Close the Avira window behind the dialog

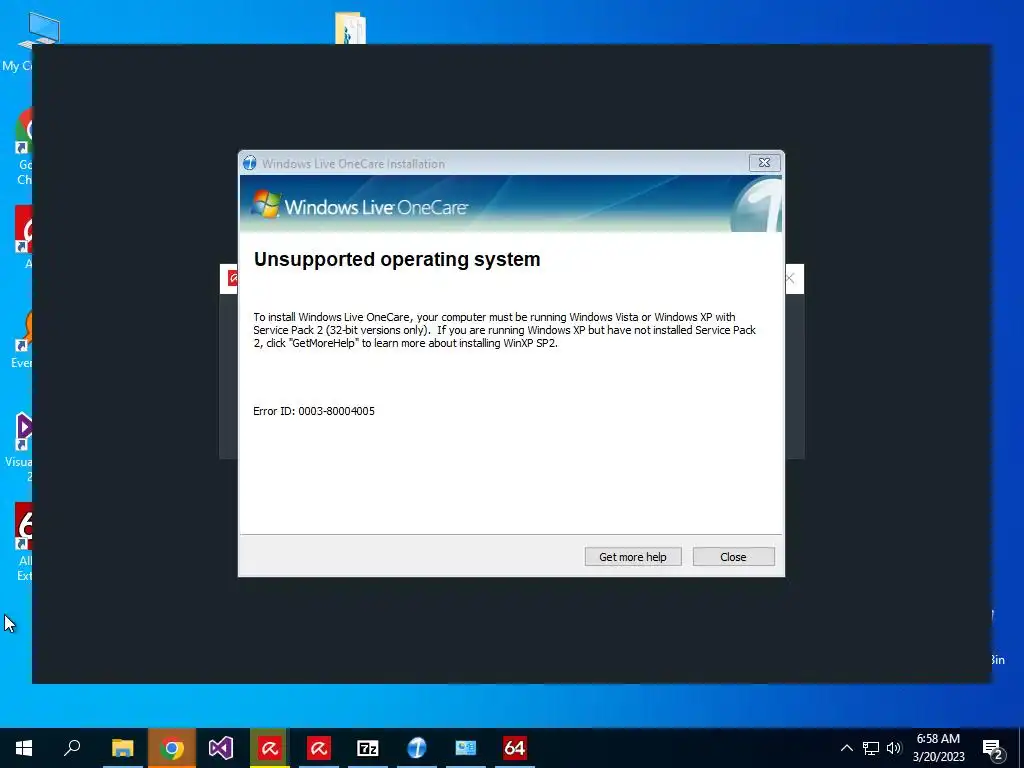(x=790, y=279)
